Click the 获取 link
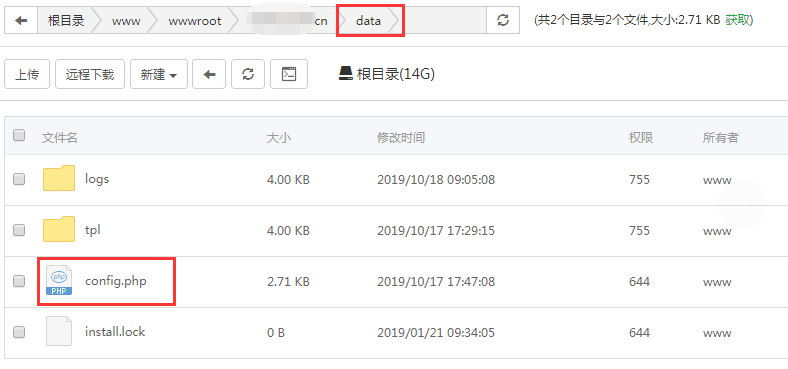The image size is (788, 369). point(737,20)
